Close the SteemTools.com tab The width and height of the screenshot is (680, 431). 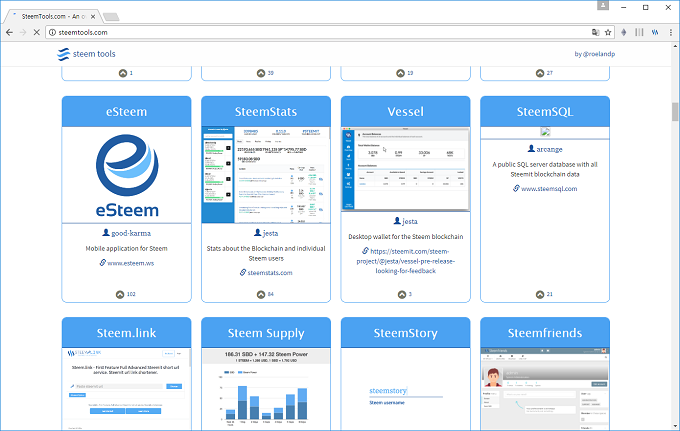tap(93, 16)
